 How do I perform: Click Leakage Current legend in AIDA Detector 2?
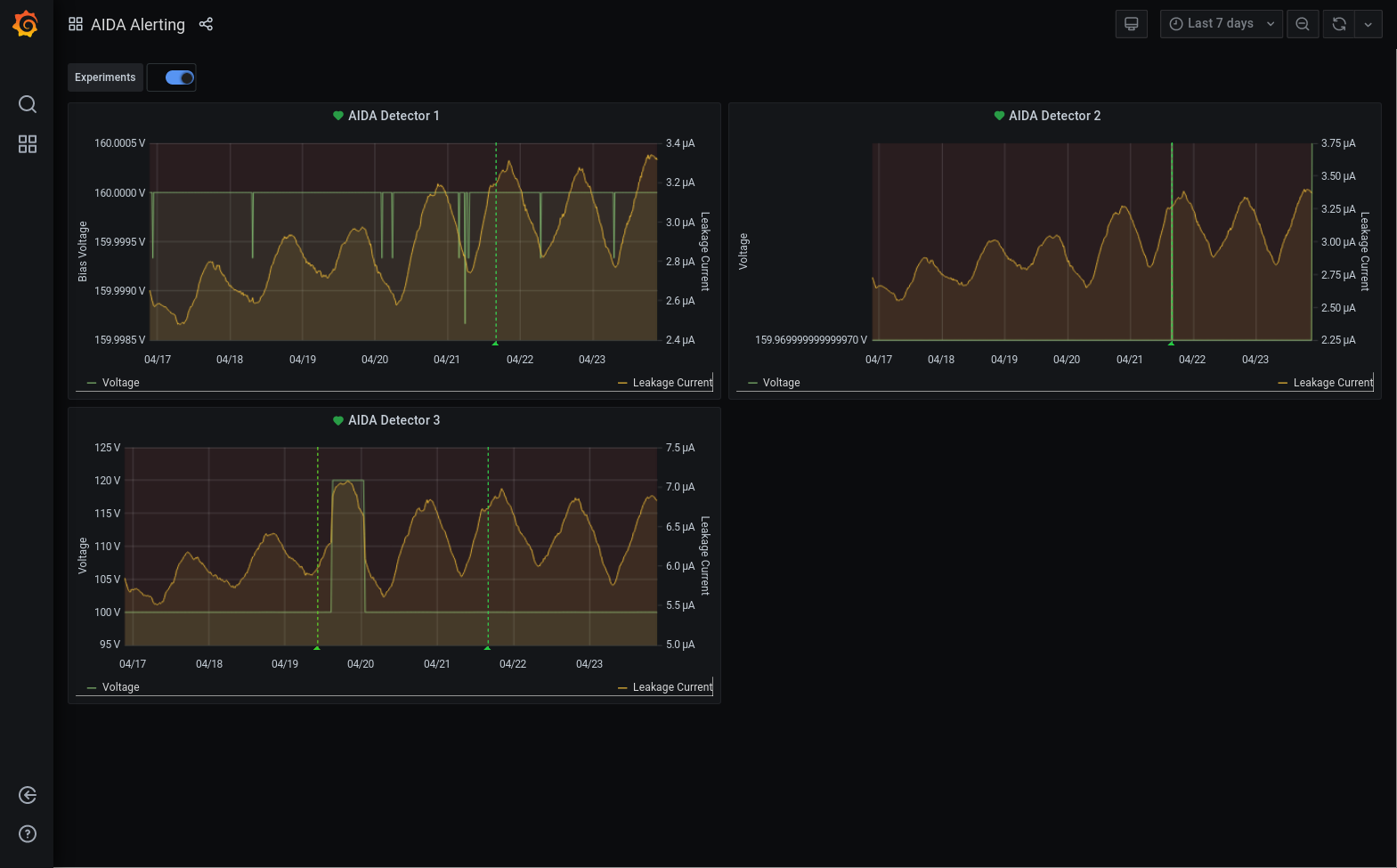(1333, 383)
